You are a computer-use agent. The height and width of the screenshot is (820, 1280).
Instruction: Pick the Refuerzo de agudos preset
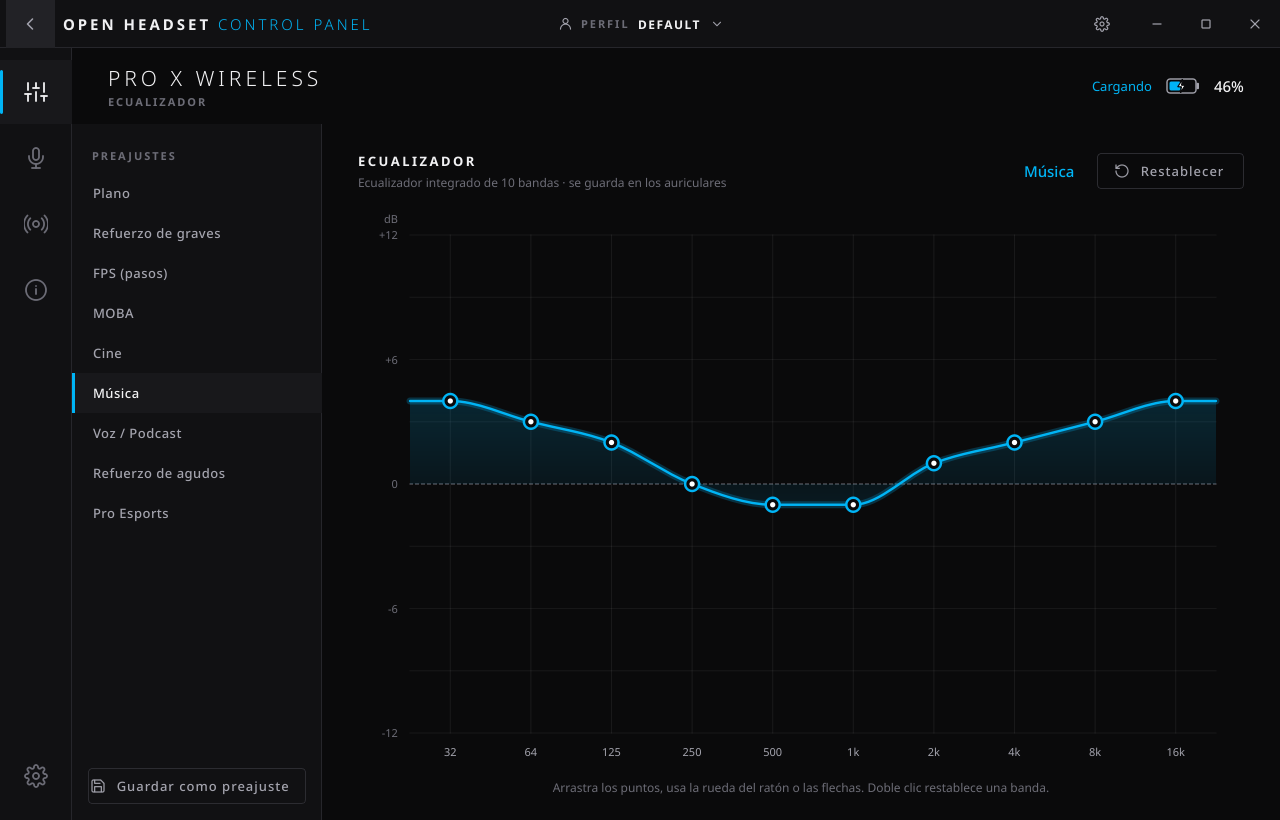[197, 473]
